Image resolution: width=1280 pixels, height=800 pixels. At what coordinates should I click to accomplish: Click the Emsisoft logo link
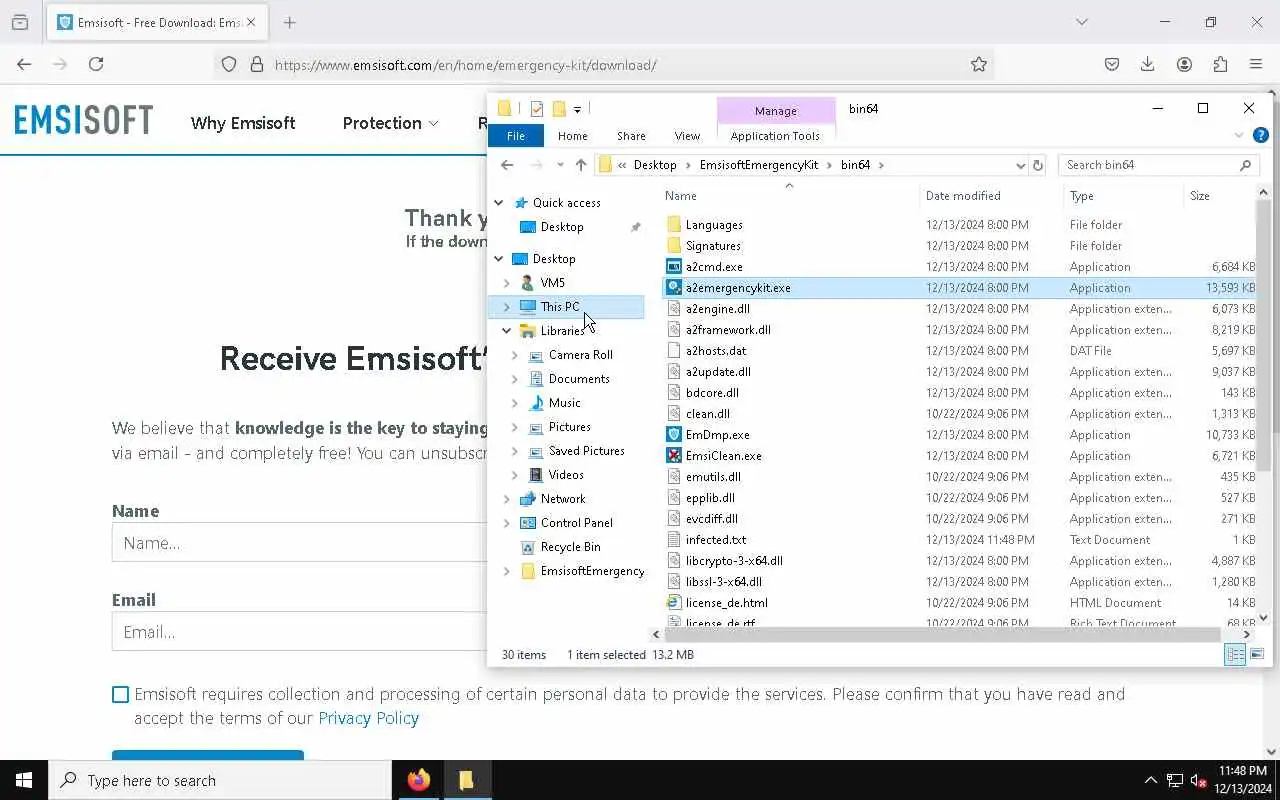84,120
